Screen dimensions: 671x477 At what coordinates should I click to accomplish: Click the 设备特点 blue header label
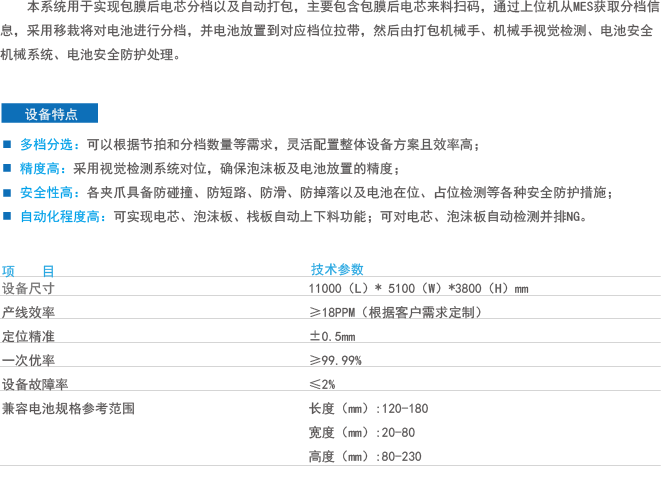click(x=50, y=114)
